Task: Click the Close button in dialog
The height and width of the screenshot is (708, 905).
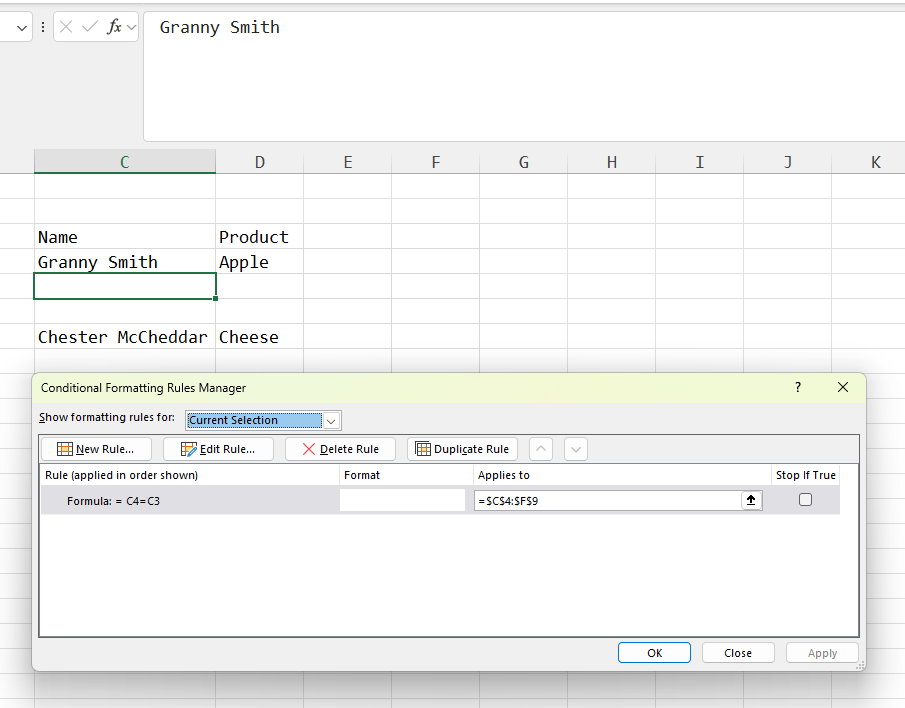Action: [738, 653]
